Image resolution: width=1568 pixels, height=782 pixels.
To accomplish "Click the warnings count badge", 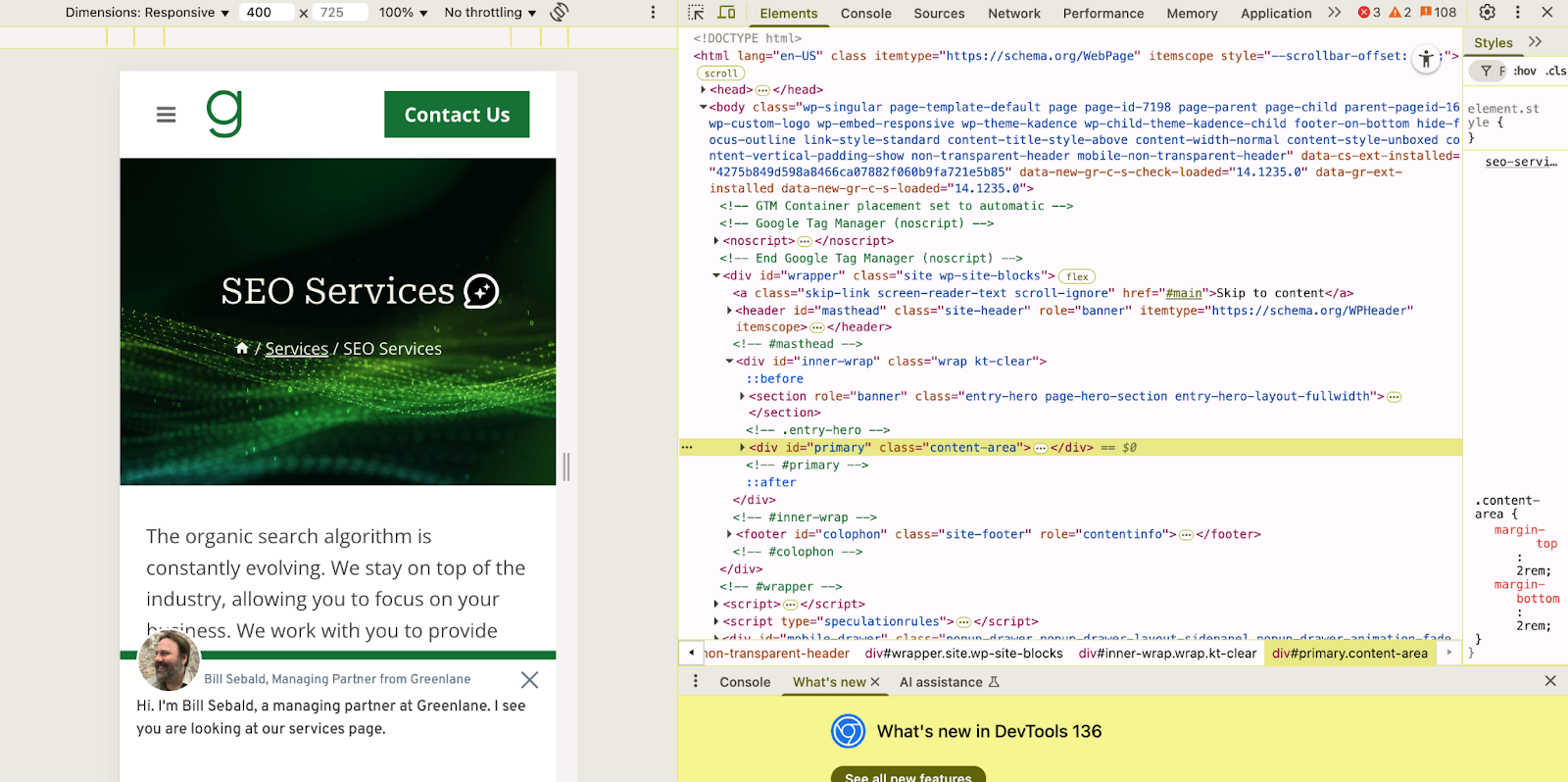I will (1400, 13).
